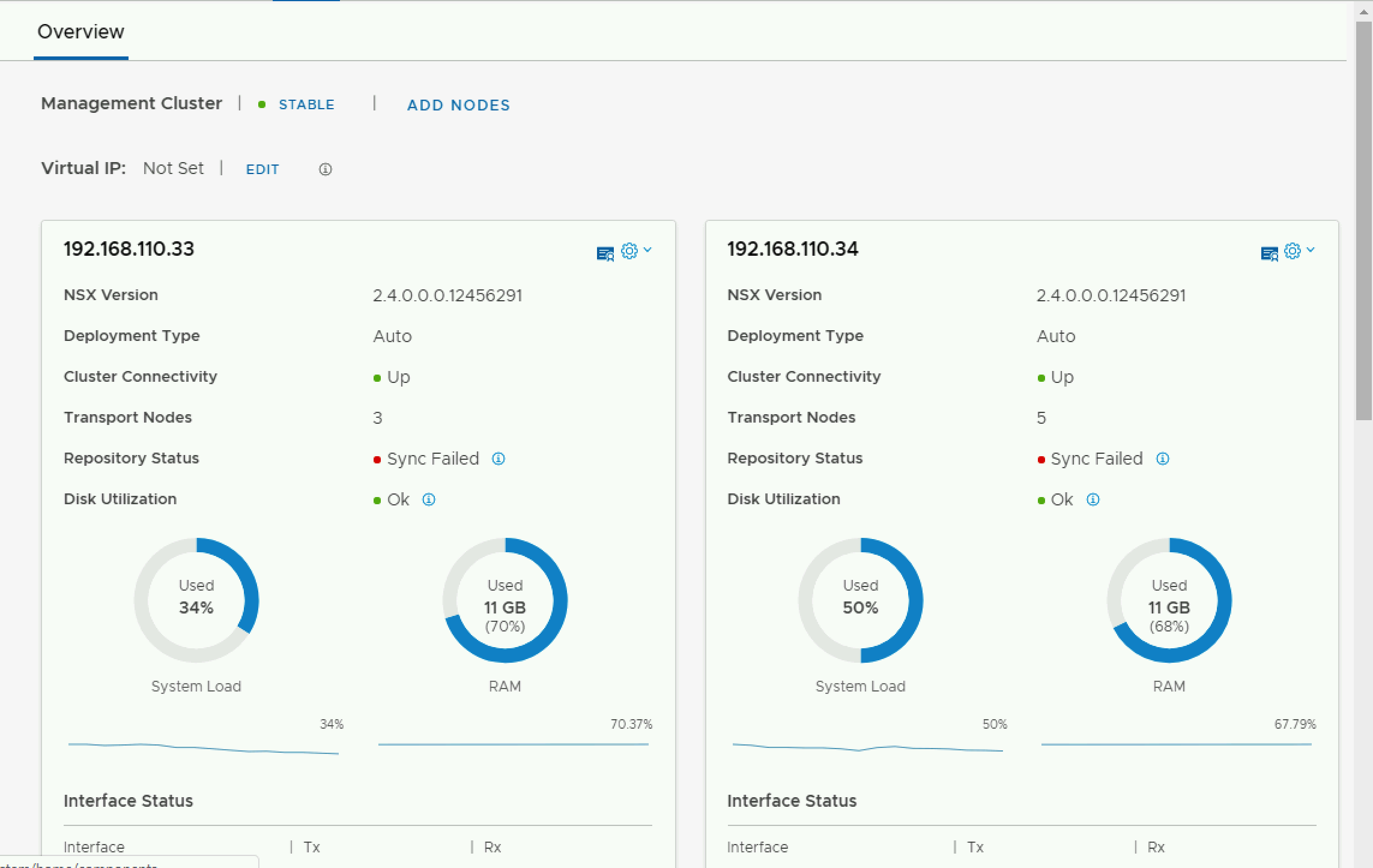This screenshot has width=1373, height=868.
Task: Click System Load 34% donut chart
Action: tap(196, 600)
